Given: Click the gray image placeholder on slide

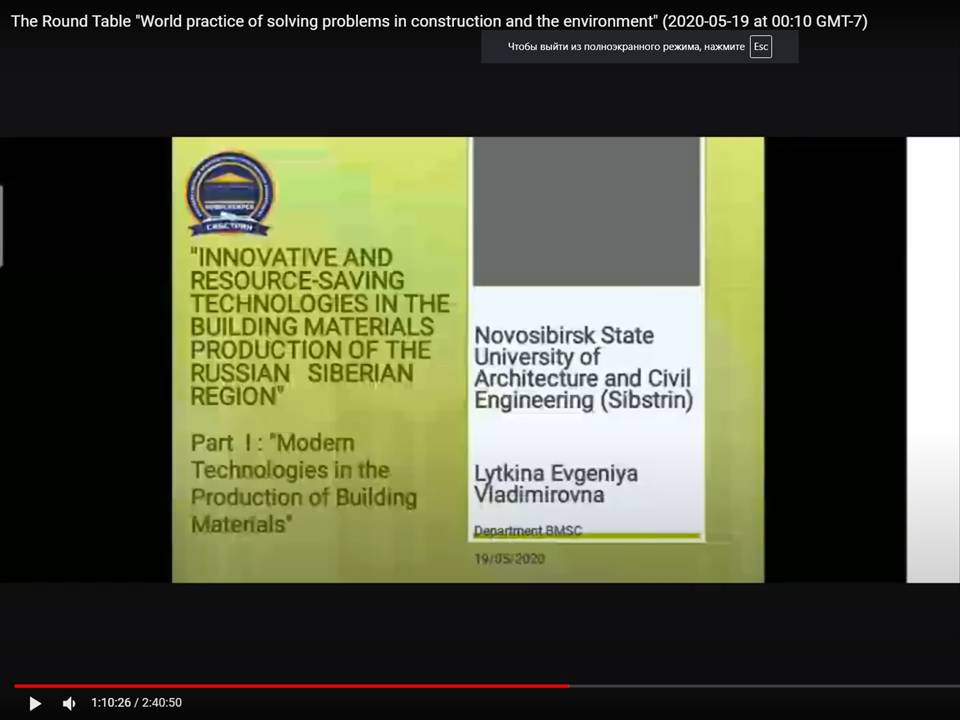Looking at the screenshot, I should (x=587, y=211).
